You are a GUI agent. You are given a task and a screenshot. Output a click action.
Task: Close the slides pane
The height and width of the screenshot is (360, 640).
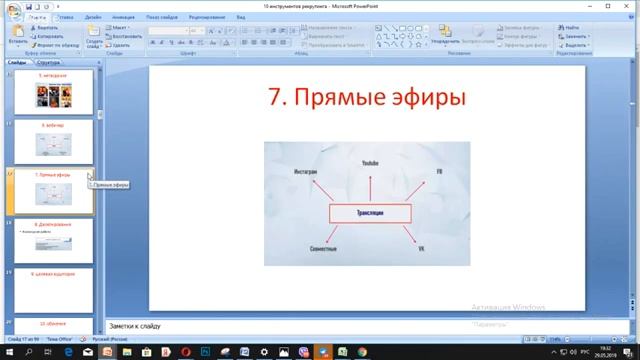99,62
